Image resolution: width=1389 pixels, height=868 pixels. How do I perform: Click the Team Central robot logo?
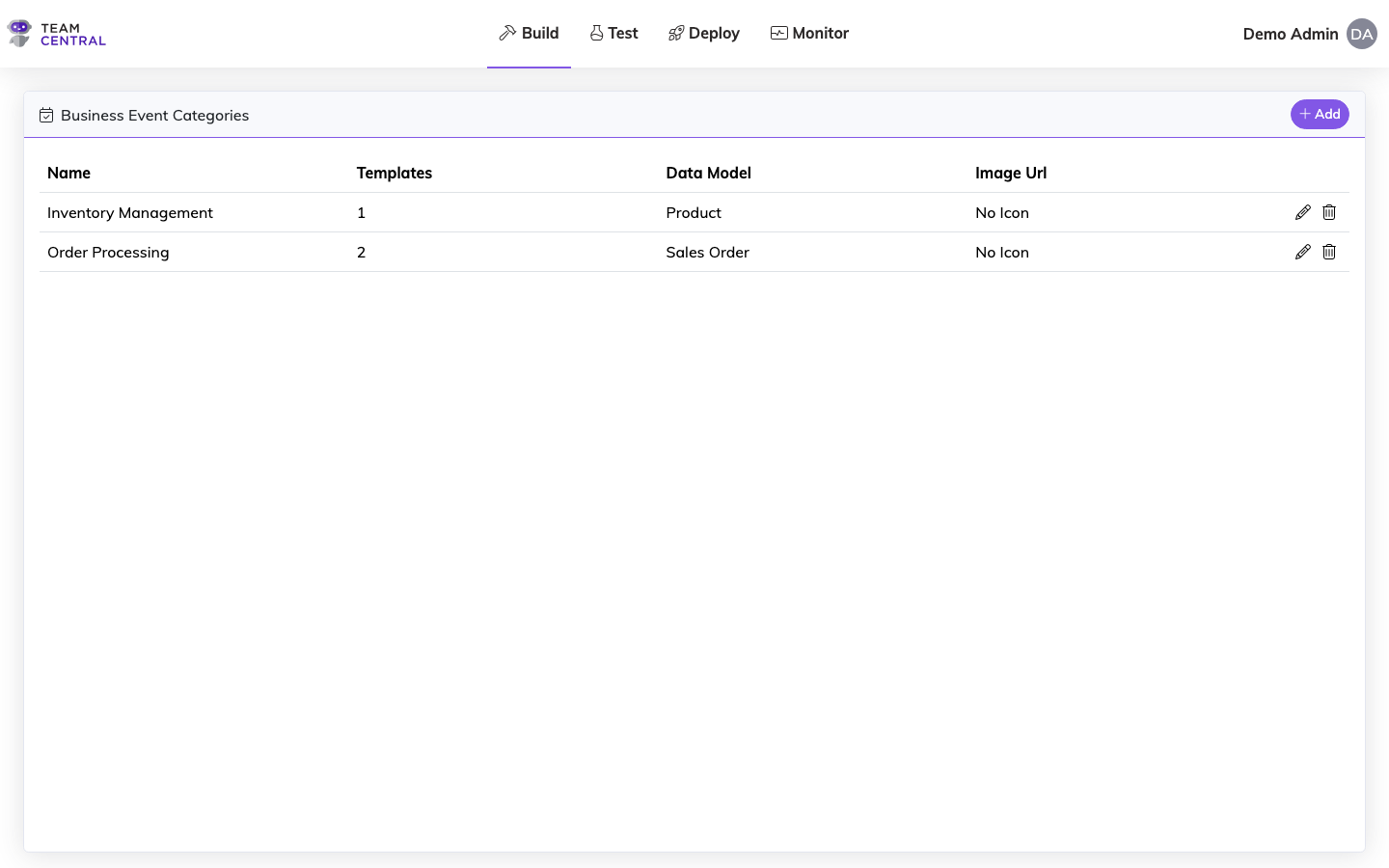(19, 34)
